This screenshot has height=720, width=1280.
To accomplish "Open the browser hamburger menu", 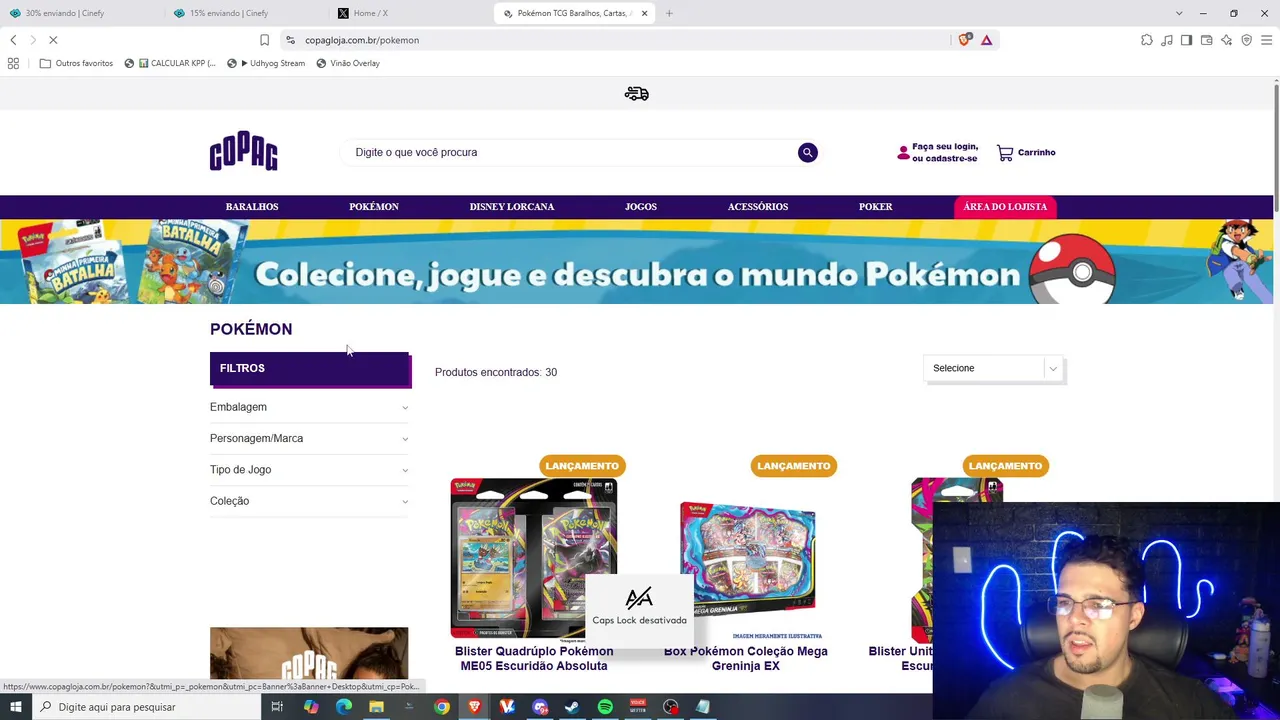I will [1266, 40].
